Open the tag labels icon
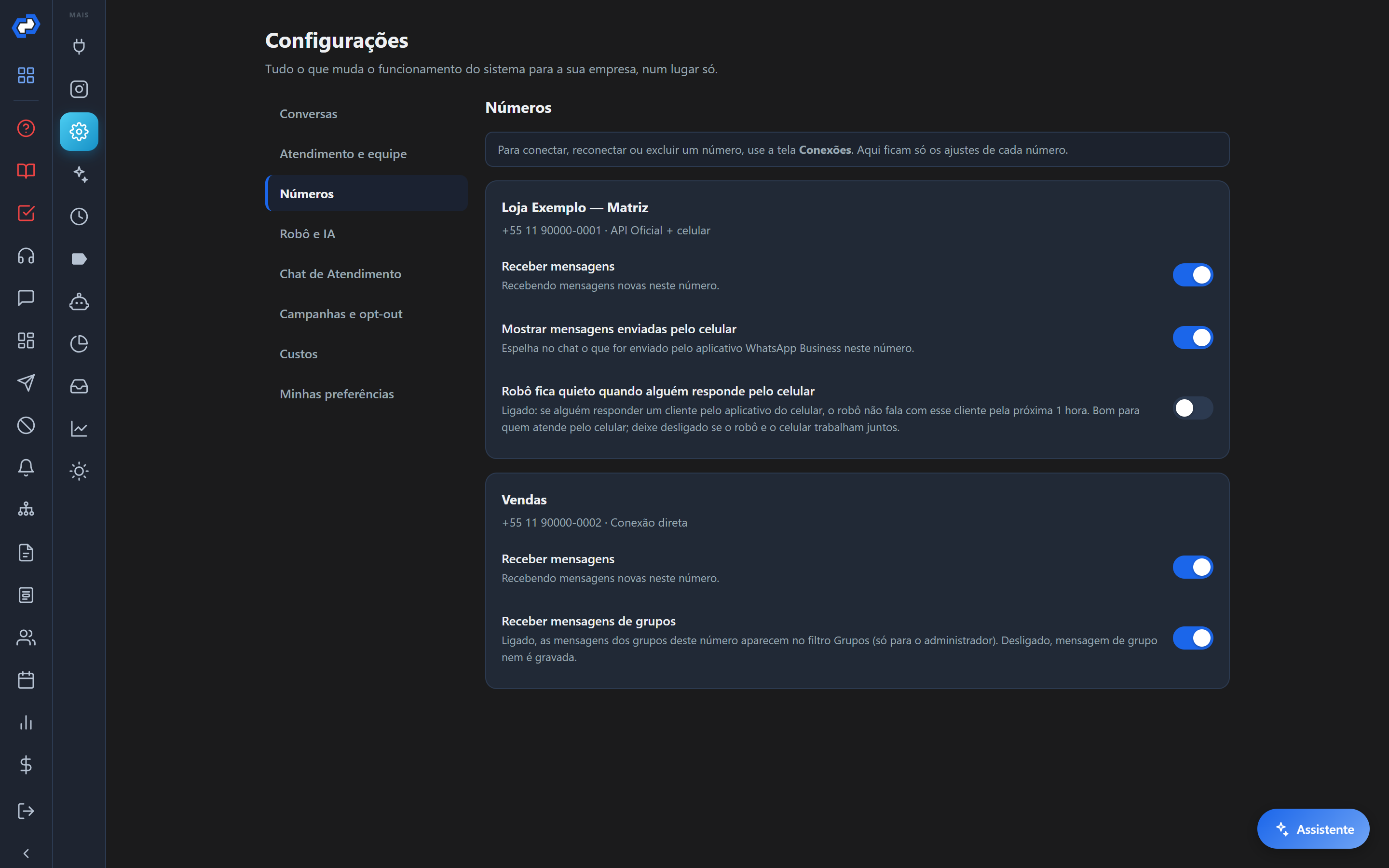Screen dimensions: 1389x868 [x=79, y=259]
